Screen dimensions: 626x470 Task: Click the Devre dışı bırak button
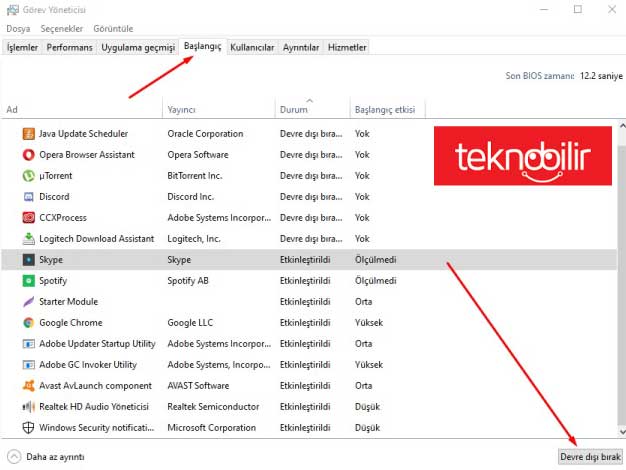click(590, 457)
